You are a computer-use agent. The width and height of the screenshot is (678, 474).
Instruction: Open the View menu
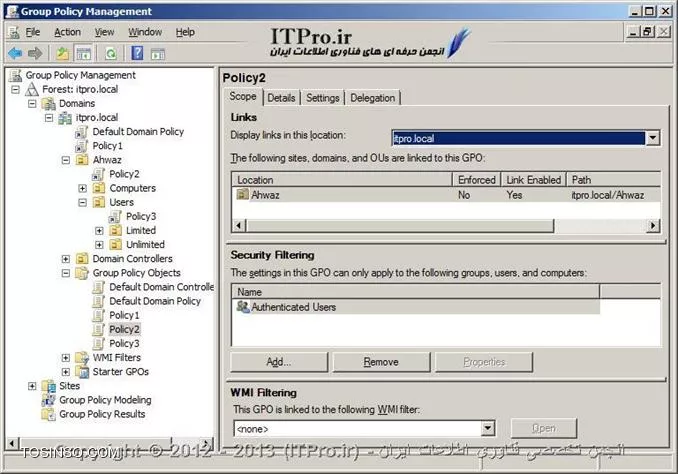105,32
